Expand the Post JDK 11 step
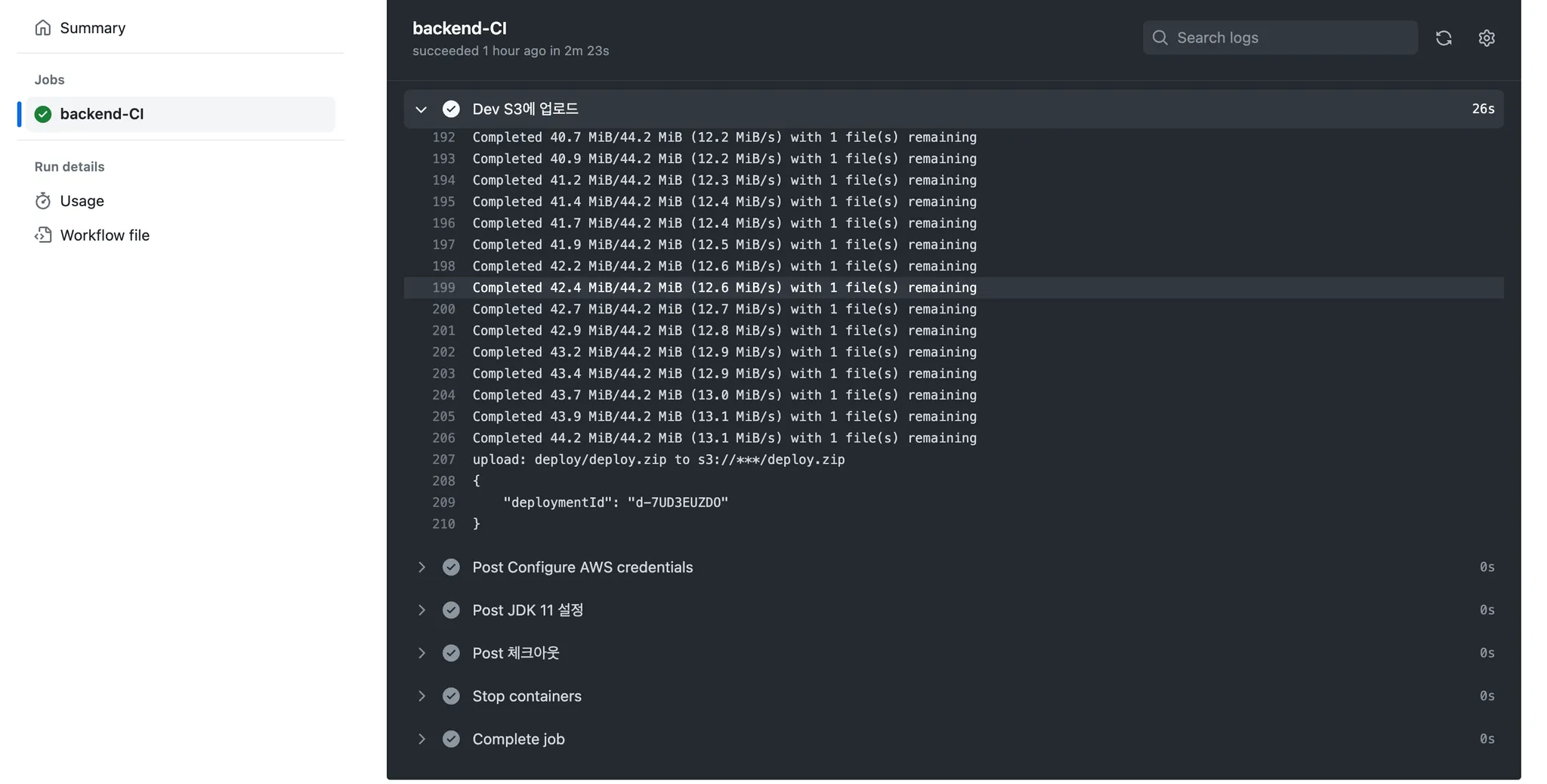 (x=421, y=610)
